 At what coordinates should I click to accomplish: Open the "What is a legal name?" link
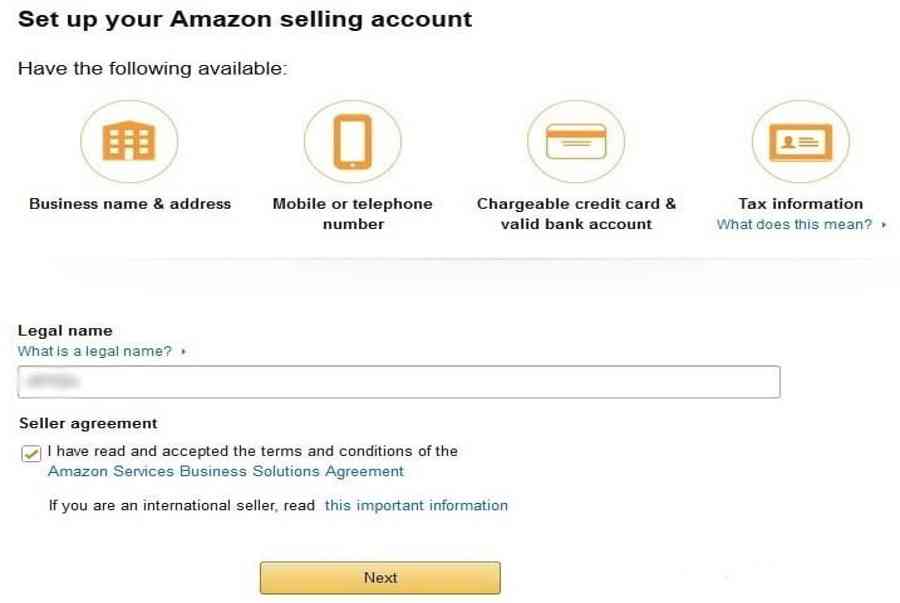pyautogui.click(x=95, y=352)
